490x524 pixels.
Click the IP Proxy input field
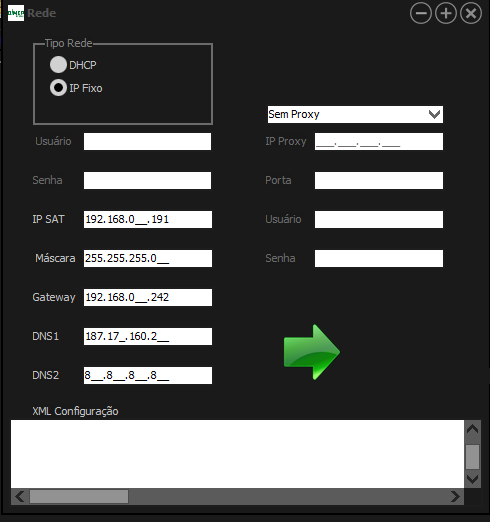click(x=379, y=141)
